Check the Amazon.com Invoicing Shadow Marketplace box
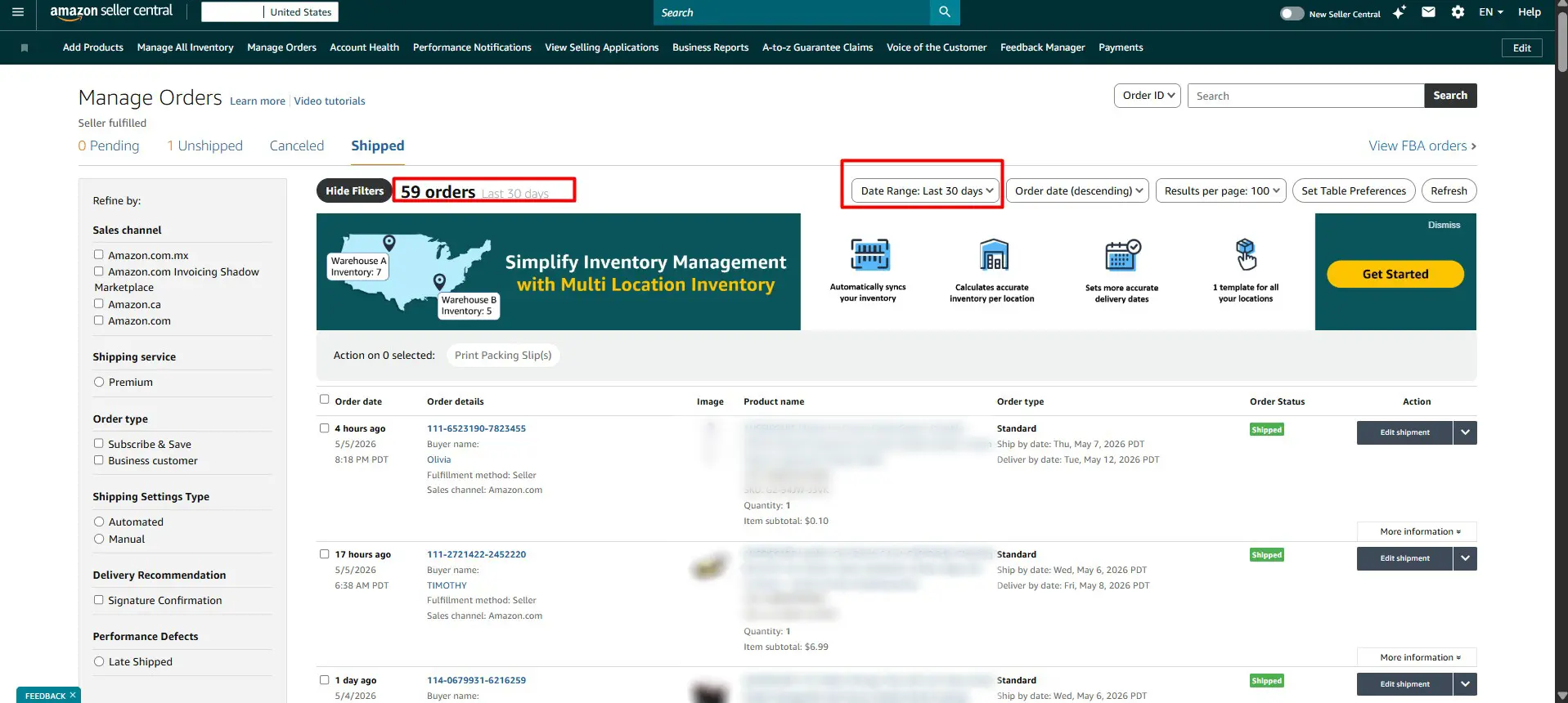 (99, 271)
